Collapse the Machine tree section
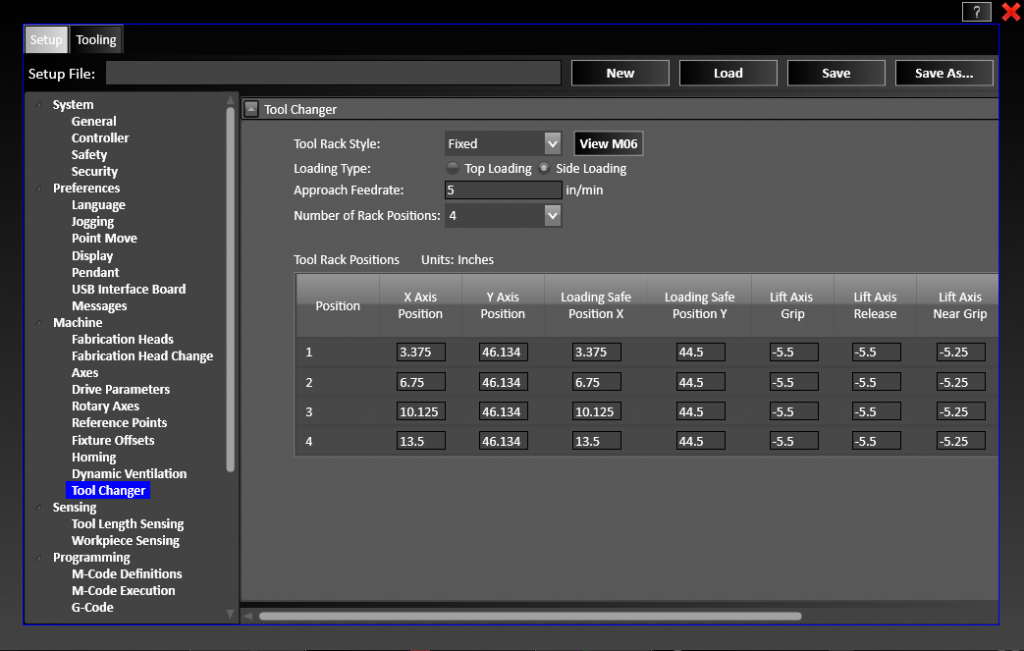Image resolution: width=1024 pixels, height=651 pixels. click(x=40, y=323)
